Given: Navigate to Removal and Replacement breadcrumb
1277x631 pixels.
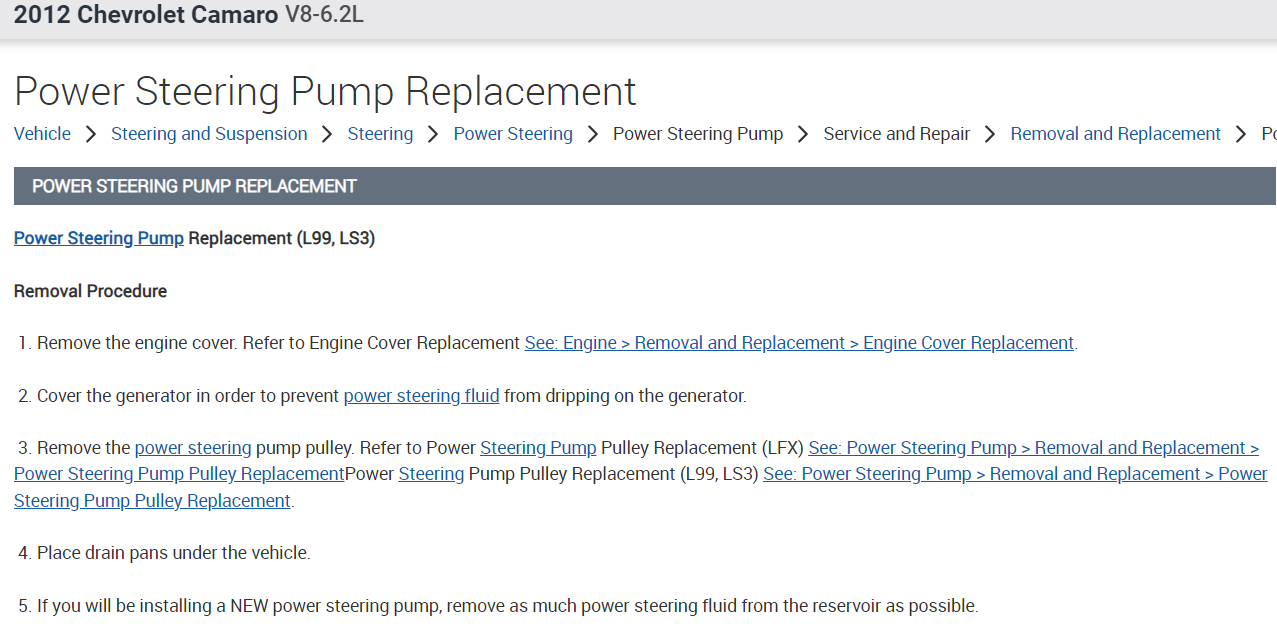Looking at the screenshot, I should coord(1115,133).
